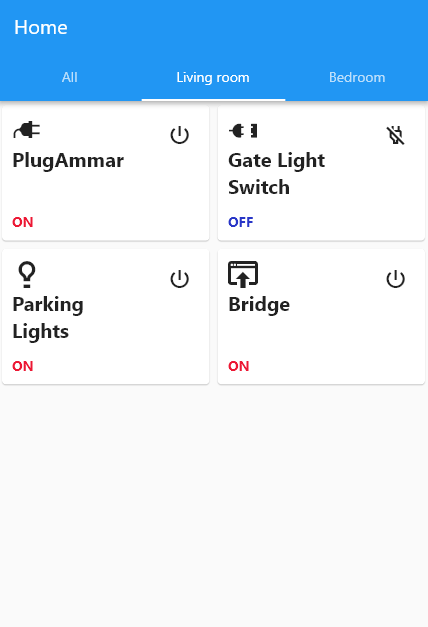Open the Bridge device name
428x627 pixels.
259,305
